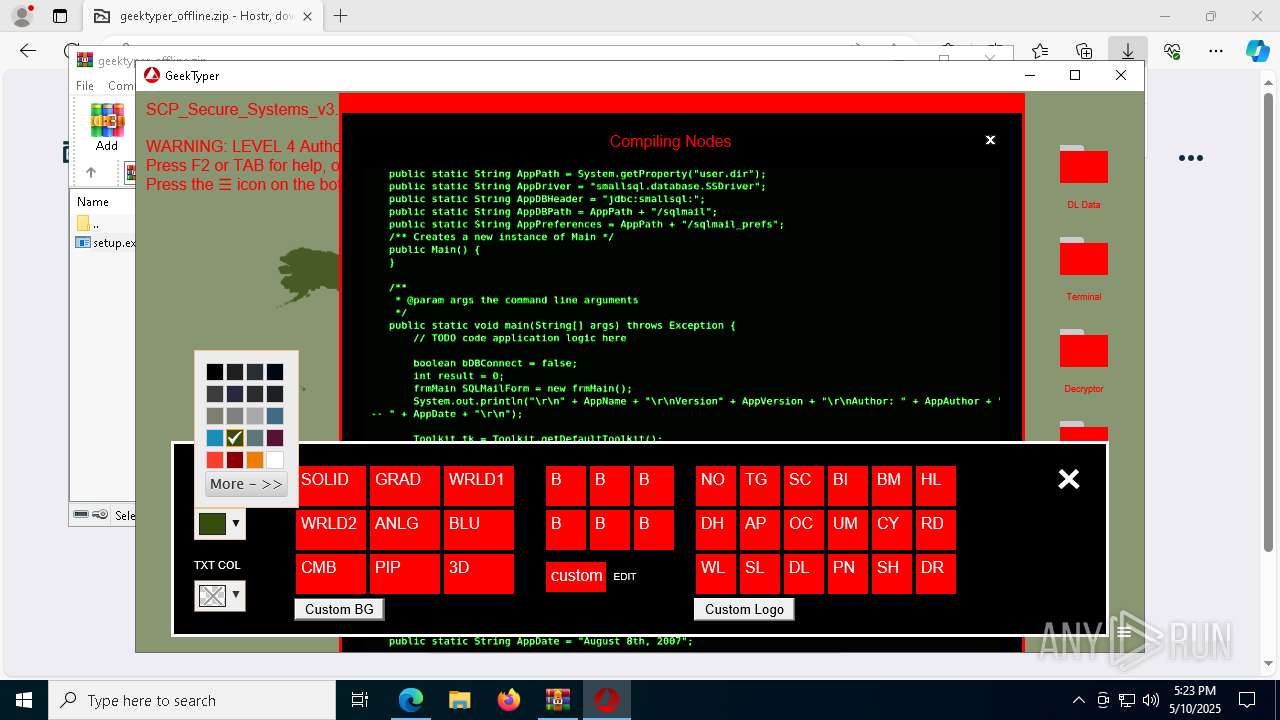Screen dimensions: 1280x720
Task: Select PIP background style
Action: (405, 573)
